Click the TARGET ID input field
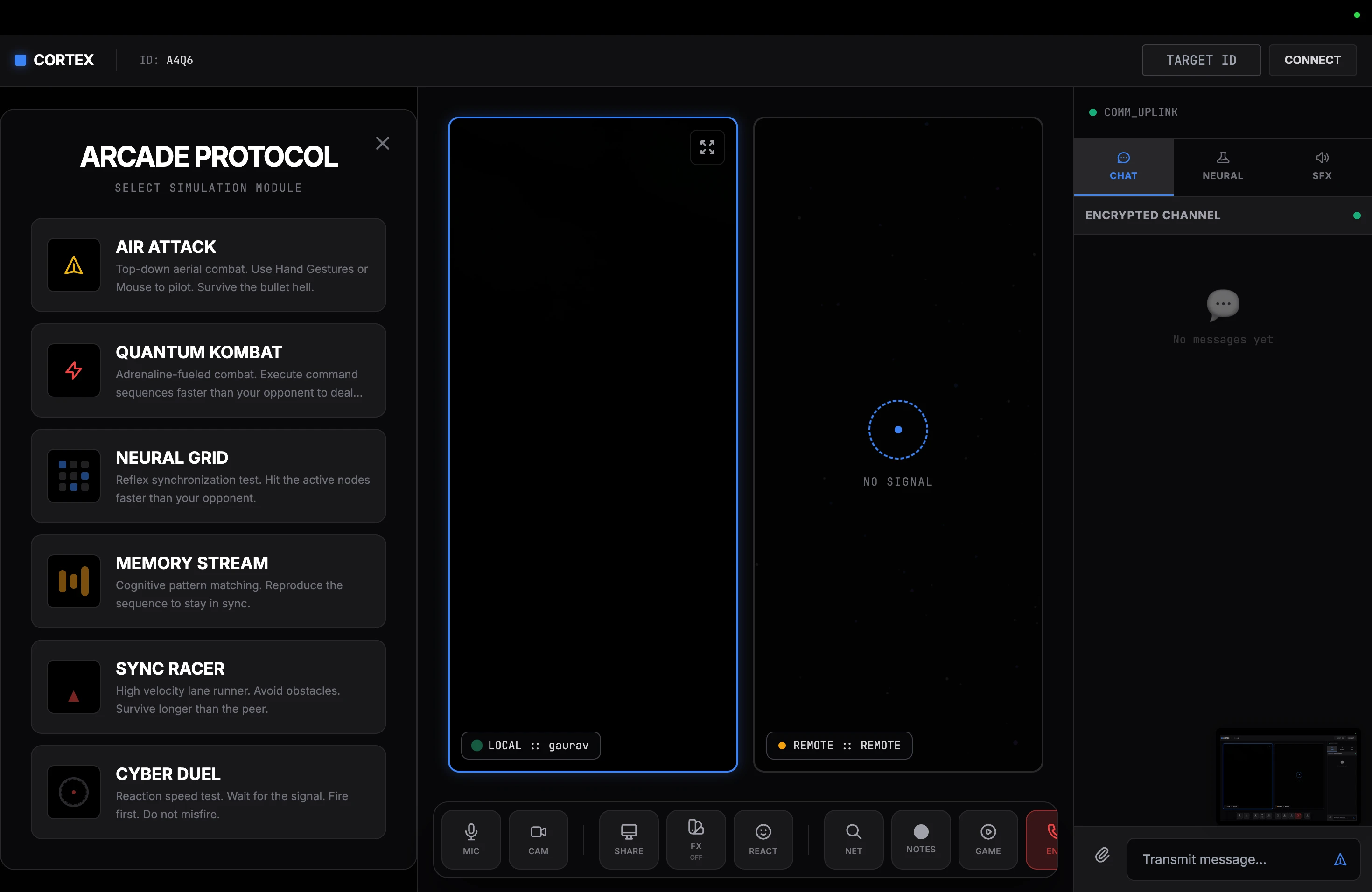 pos(1201,60)
